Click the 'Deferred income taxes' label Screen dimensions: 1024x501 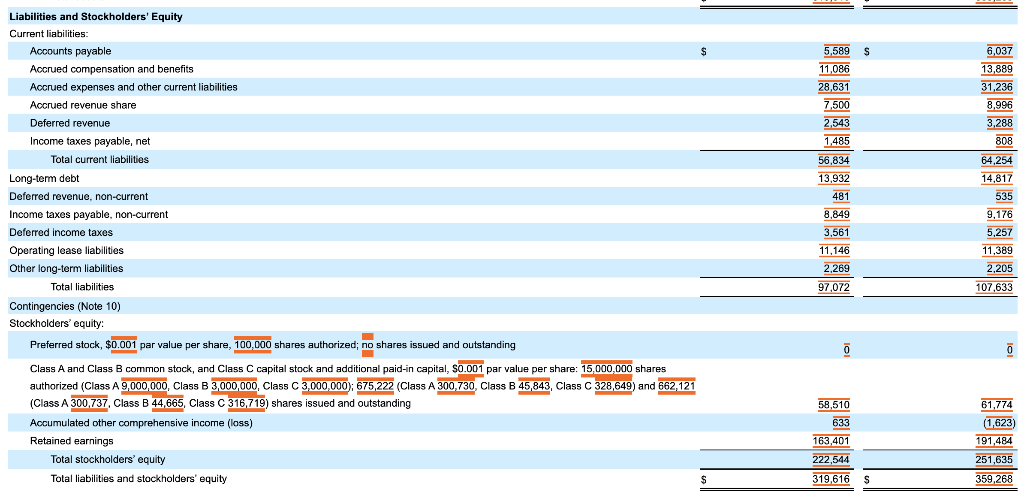click(61, 233)
